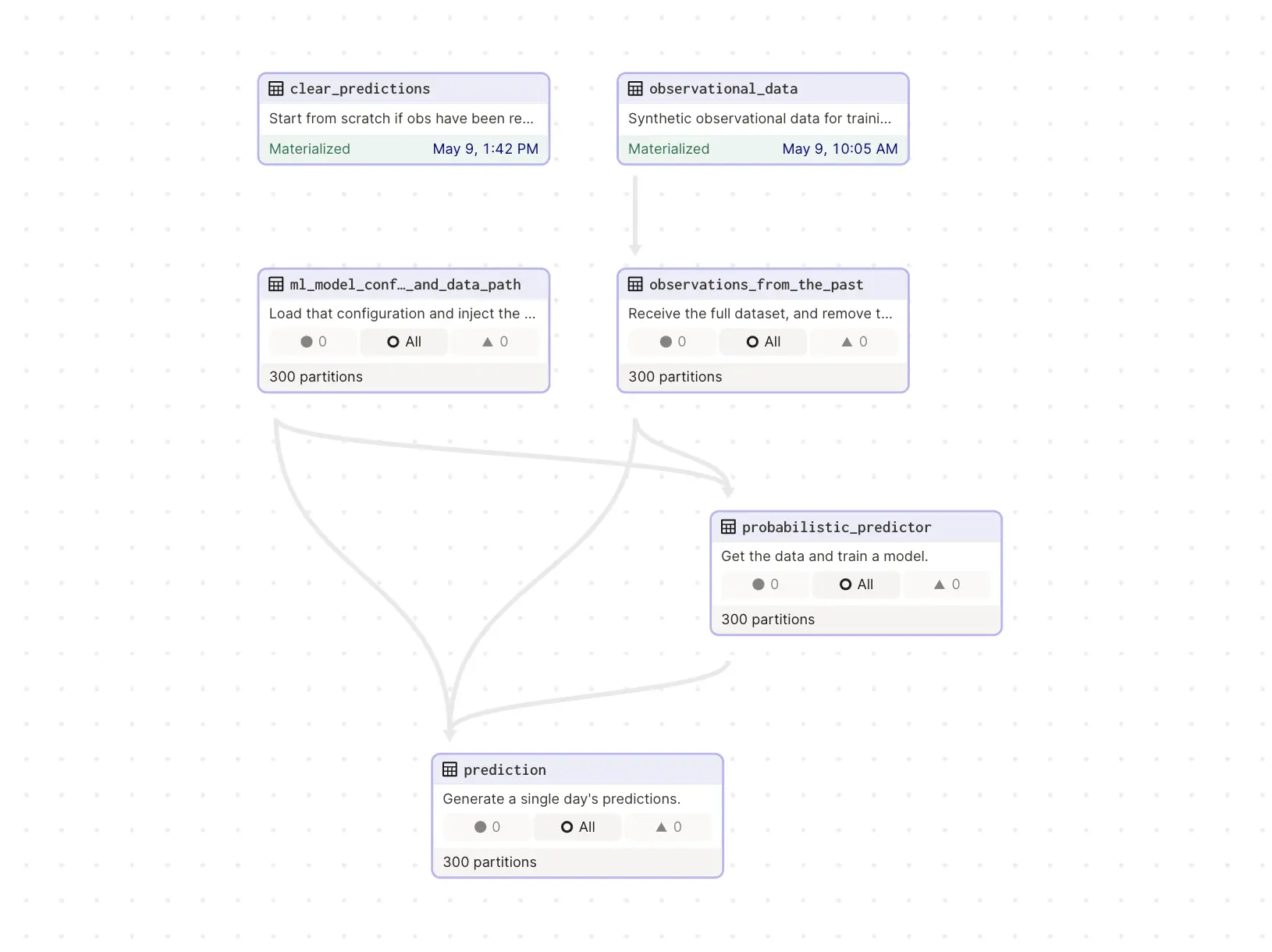Select 'All' partitions on ml_model_conf node
Screen dimensions: 1272x952
coord(404,342)
